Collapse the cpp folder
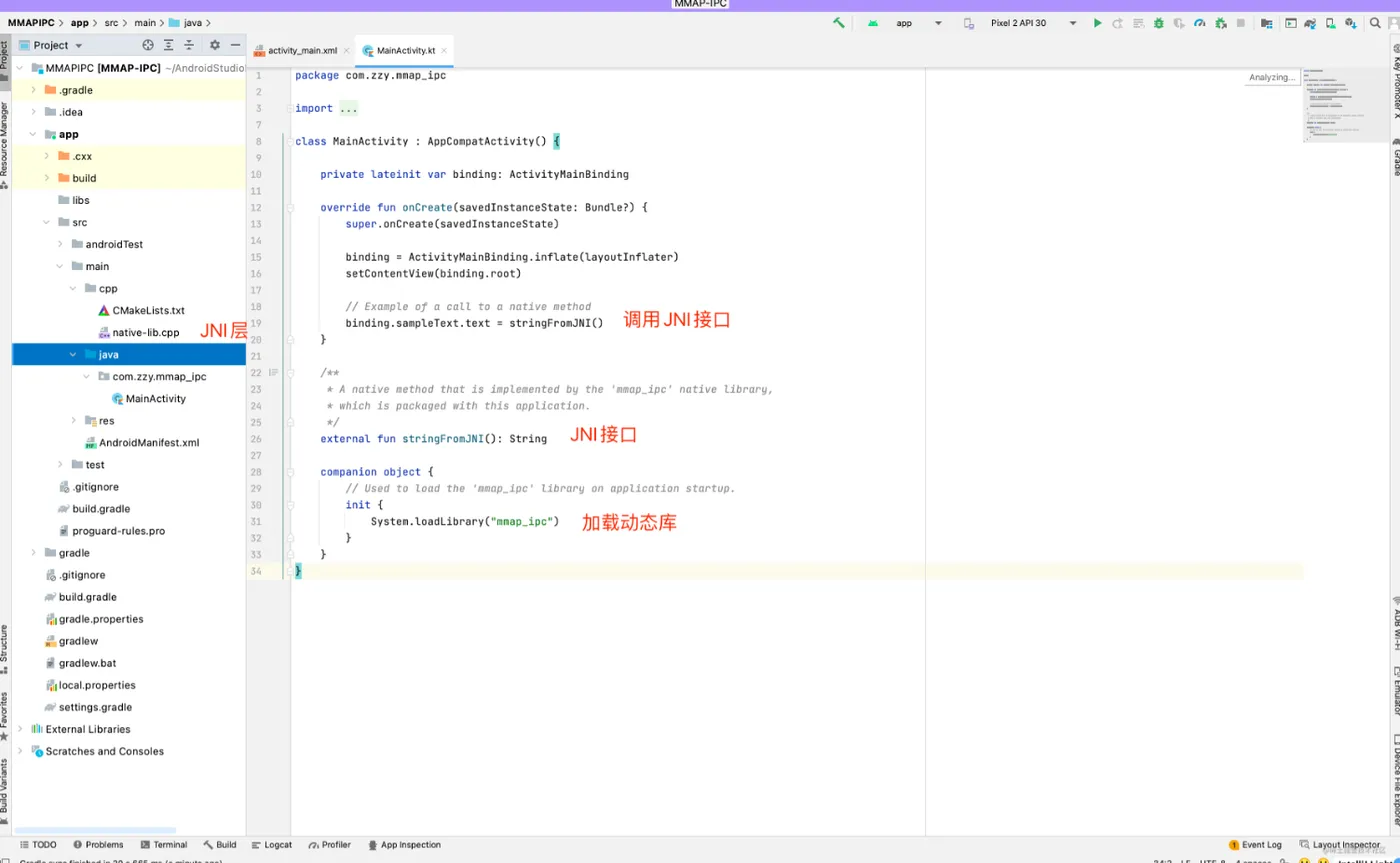Screen dimensions: 1400x863 coord(73,288)
